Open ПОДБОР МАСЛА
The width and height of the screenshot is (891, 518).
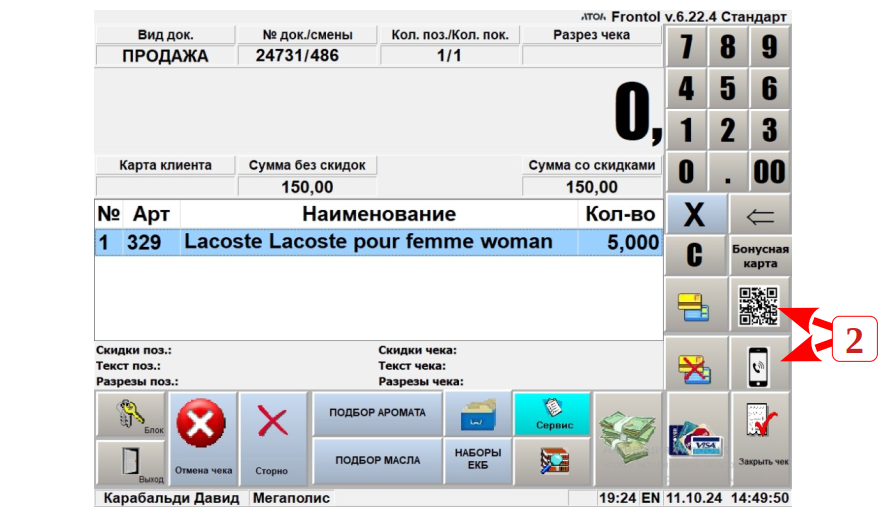point(377,461)
